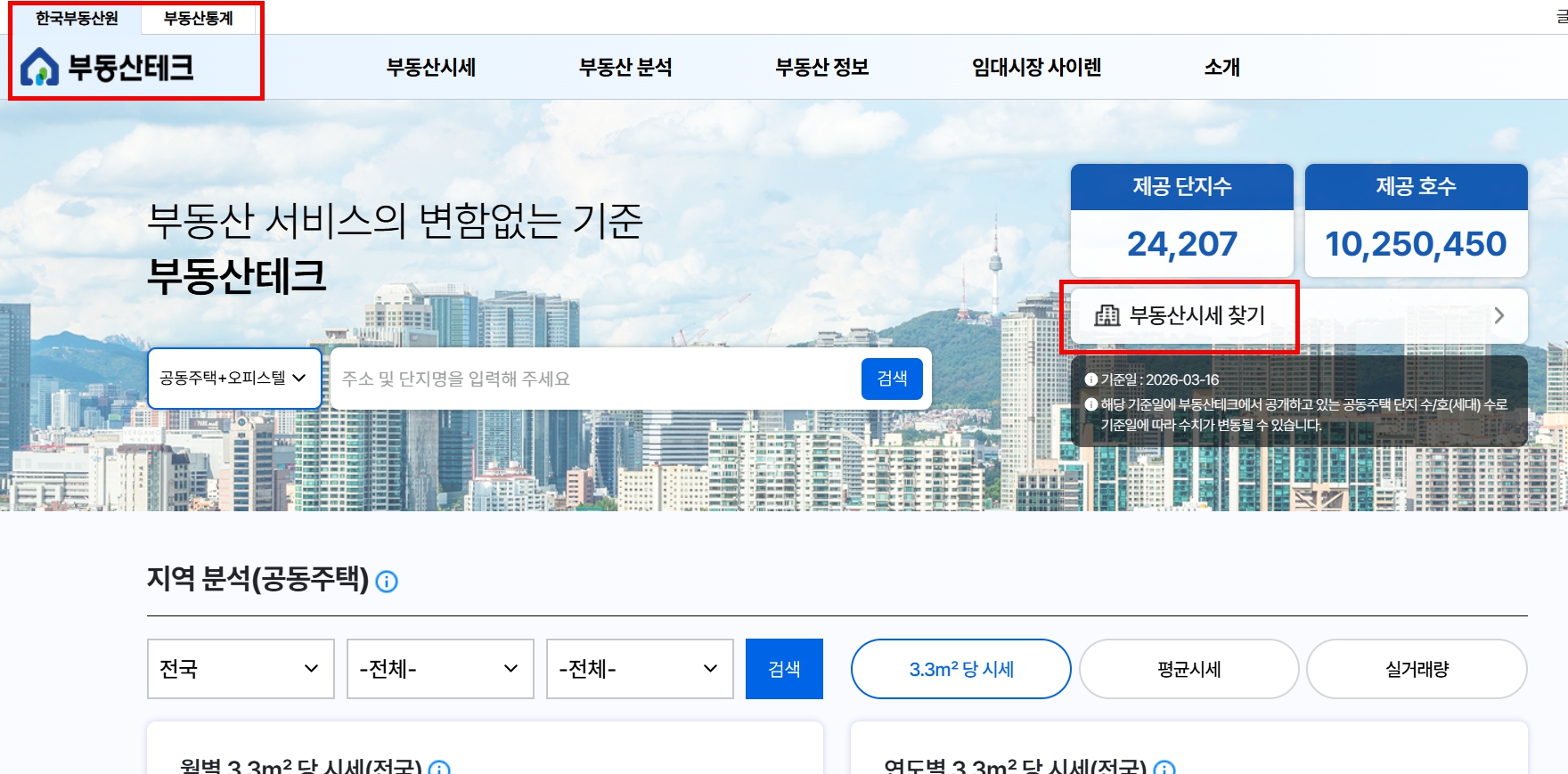Click the 부동산테크 house logo icon

[x=40, y=67]
